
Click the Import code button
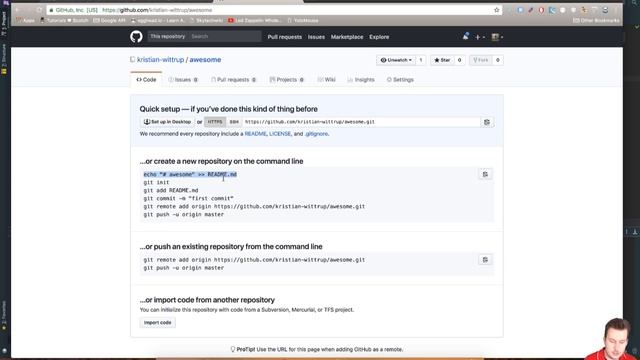pos(158,323)
